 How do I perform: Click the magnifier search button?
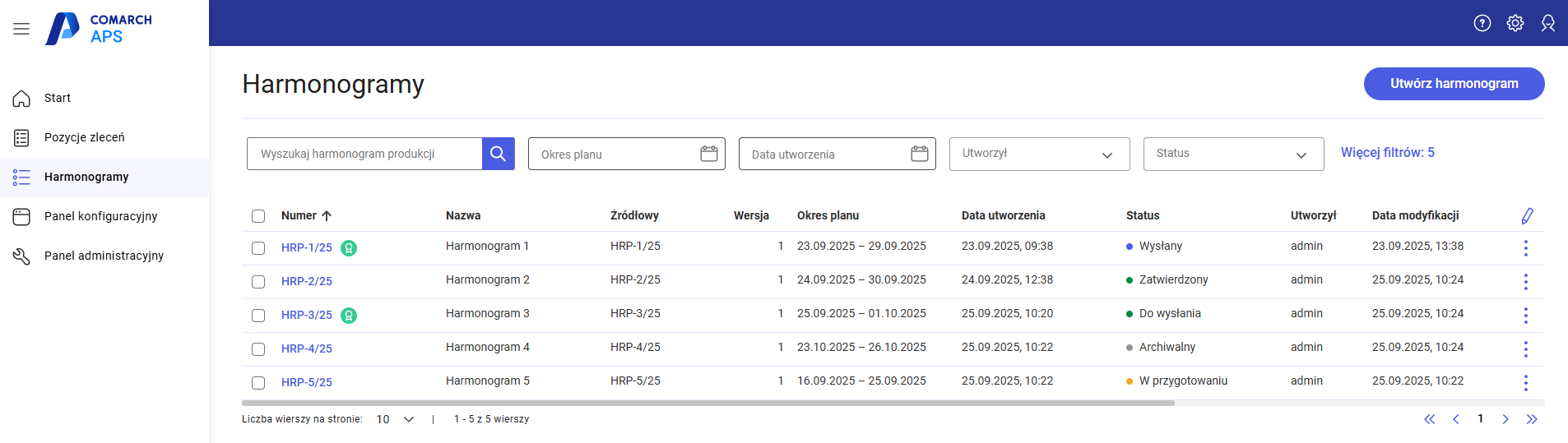click(x=498, y=154)
